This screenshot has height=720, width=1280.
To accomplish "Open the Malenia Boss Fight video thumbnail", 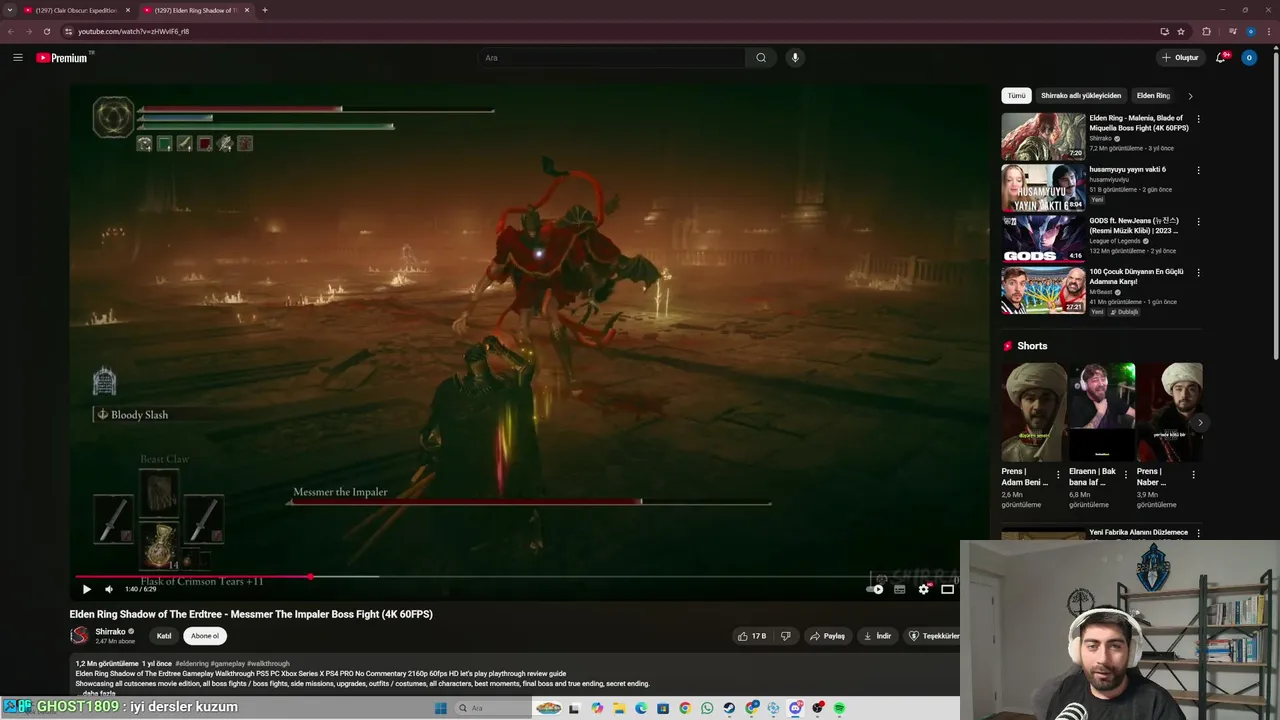I will coord(1043,136).
